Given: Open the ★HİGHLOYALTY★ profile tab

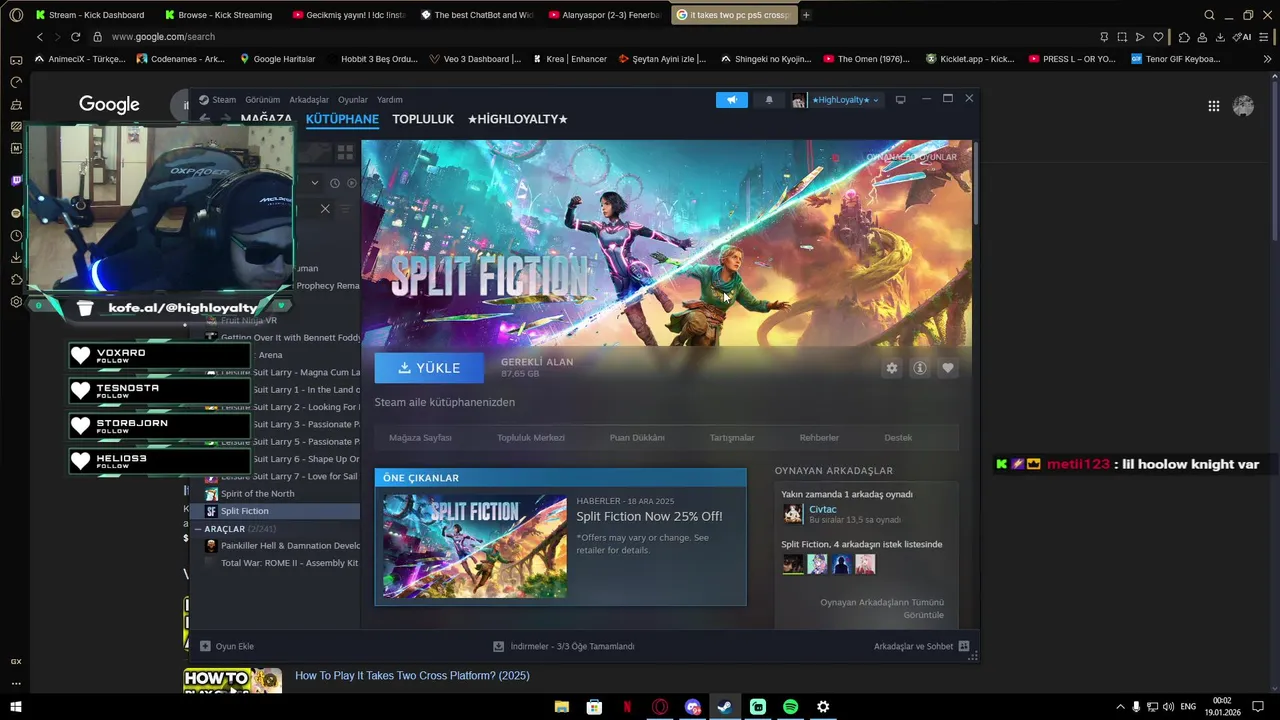Looking at the screenshot, I should point(518,119).
